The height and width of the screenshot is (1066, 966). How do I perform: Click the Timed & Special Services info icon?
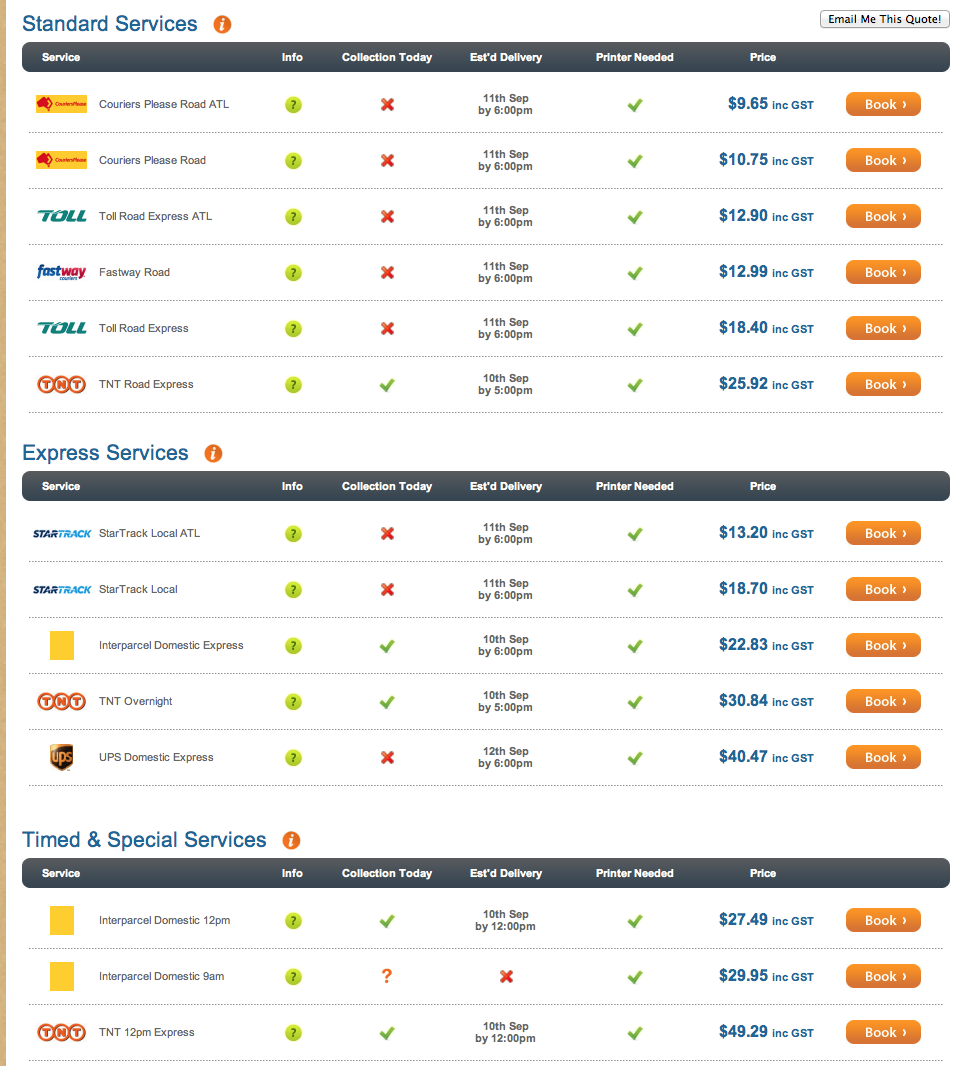tap(291, 840)
